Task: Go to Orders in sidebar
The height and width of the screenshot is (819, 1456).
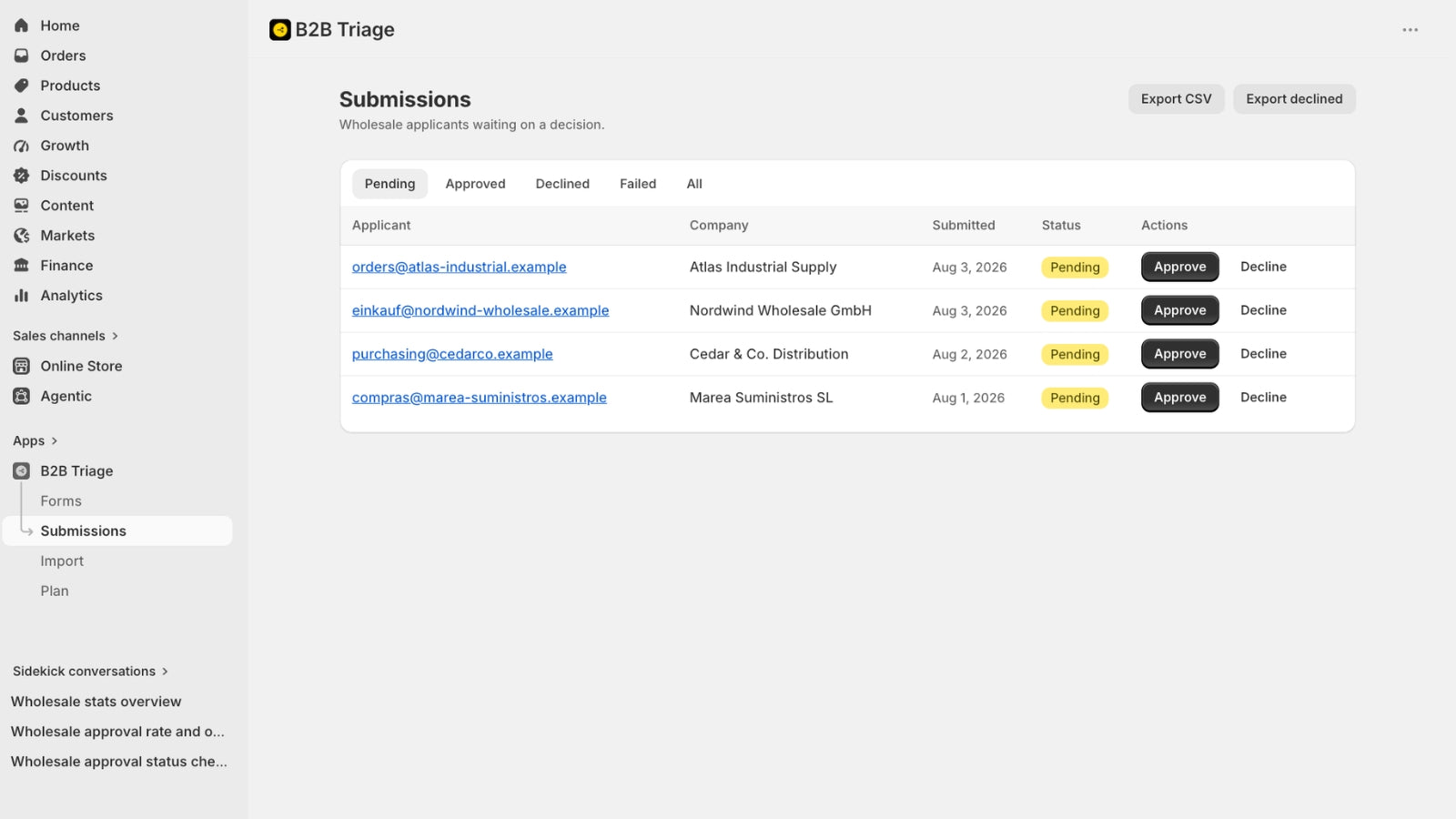Action: tap(63, 56)
